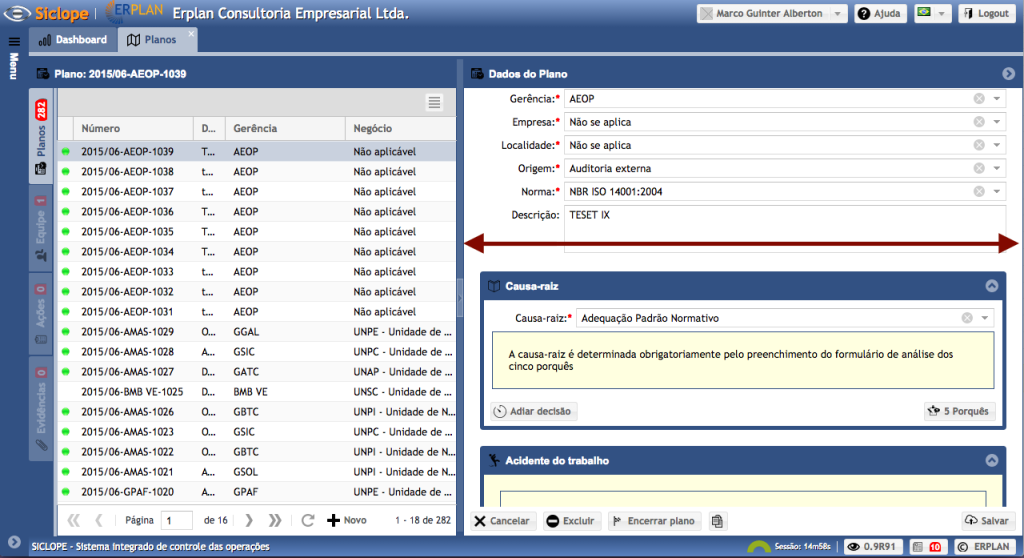Viewport: 1024px width, 558px height.
Task: Clear the Localidade field value
Action: click(979, 145)
